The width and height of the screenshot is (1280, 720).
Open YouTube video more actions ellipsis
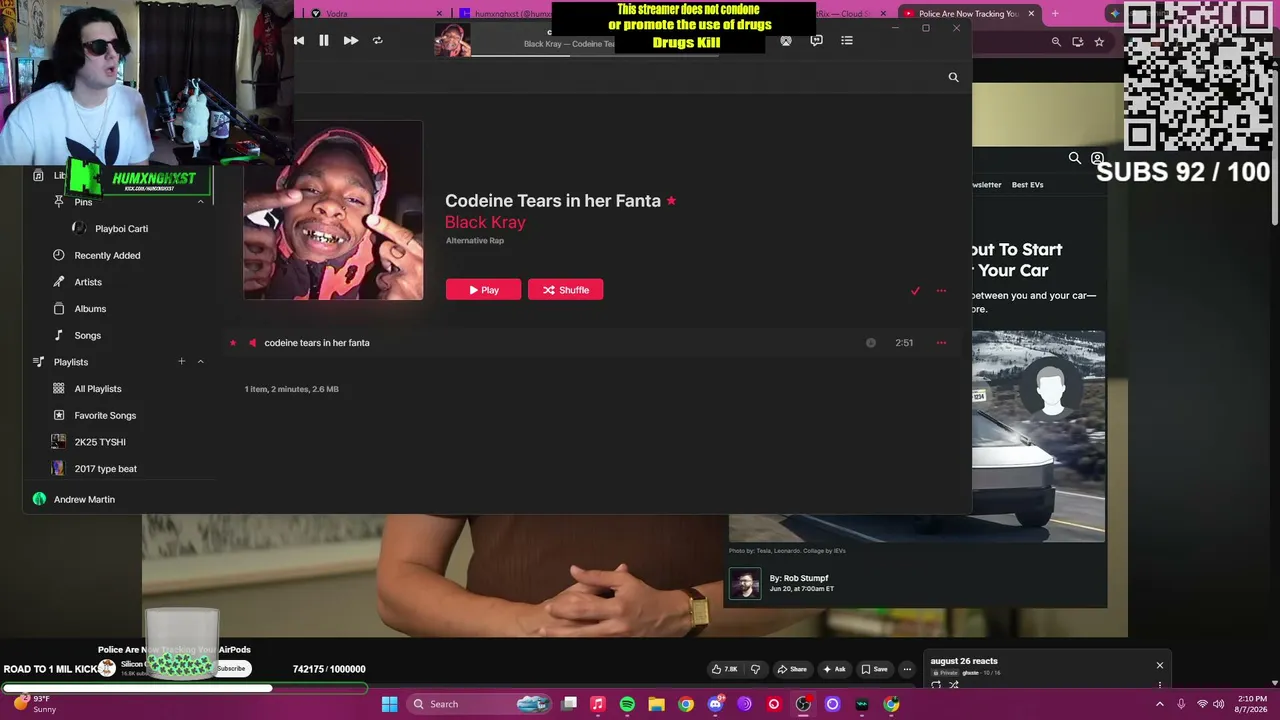tap(907, 669)
